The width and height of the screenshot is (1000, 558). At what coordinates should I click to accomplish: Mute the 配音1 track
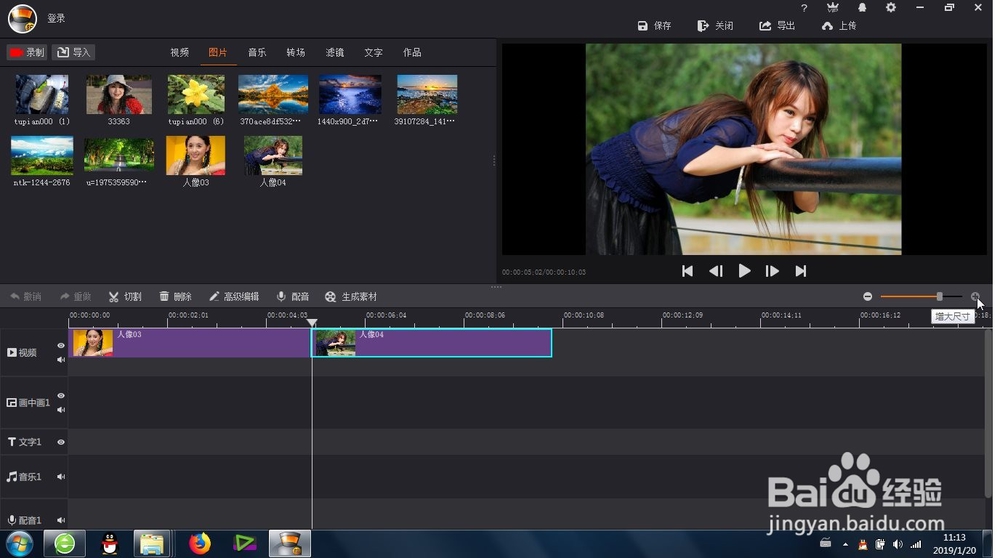pyautogui.click(x=61, y=520)
